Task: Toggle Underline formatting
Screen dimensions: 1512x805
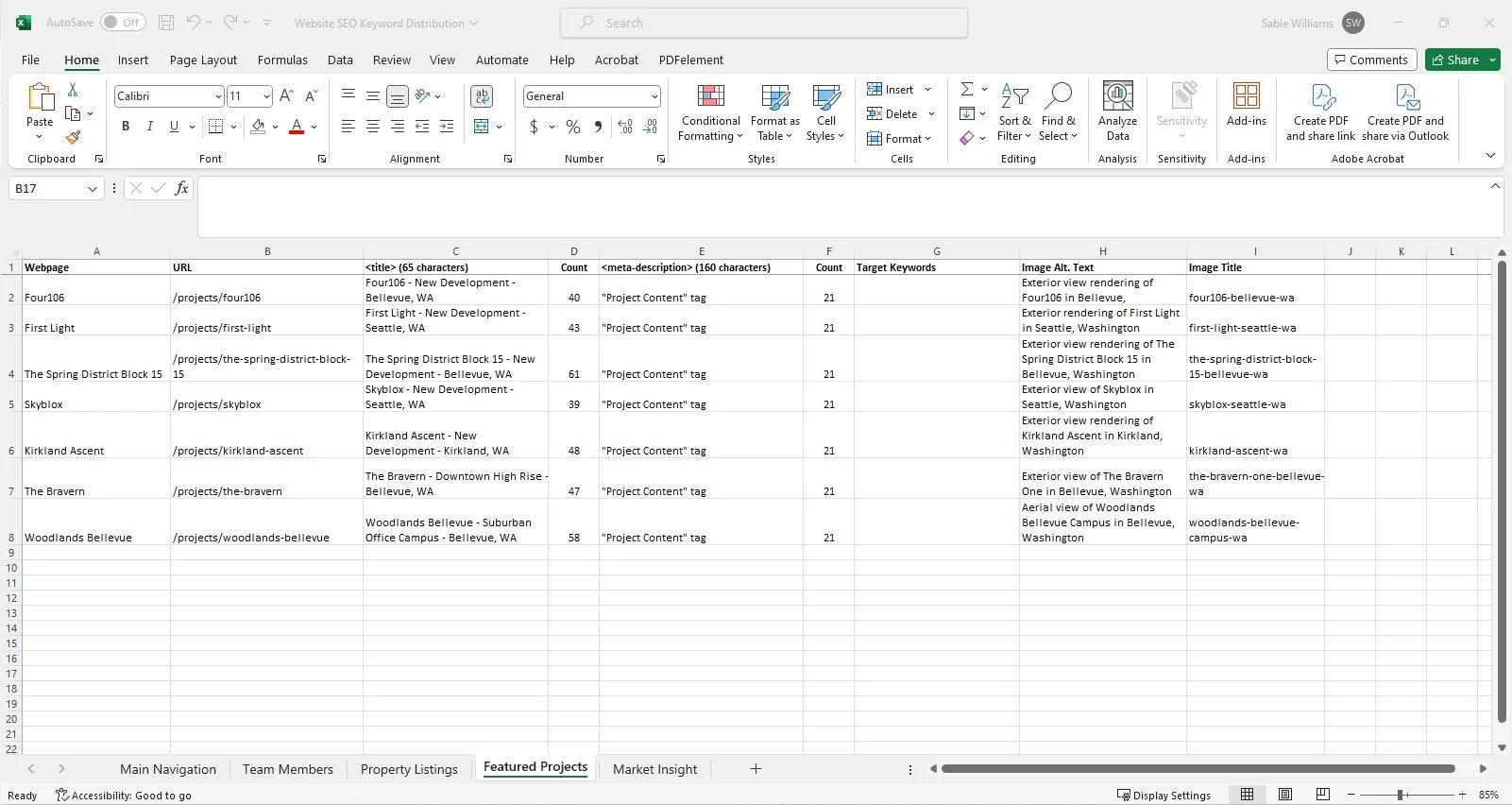Action: (174, 127)
